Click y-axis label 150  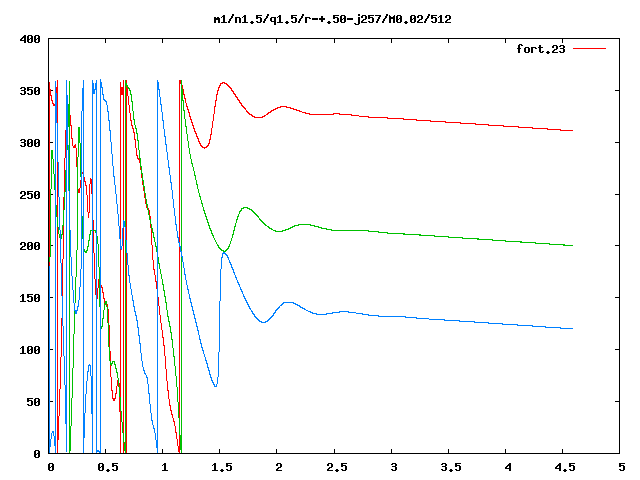click(x=30, y=298)
